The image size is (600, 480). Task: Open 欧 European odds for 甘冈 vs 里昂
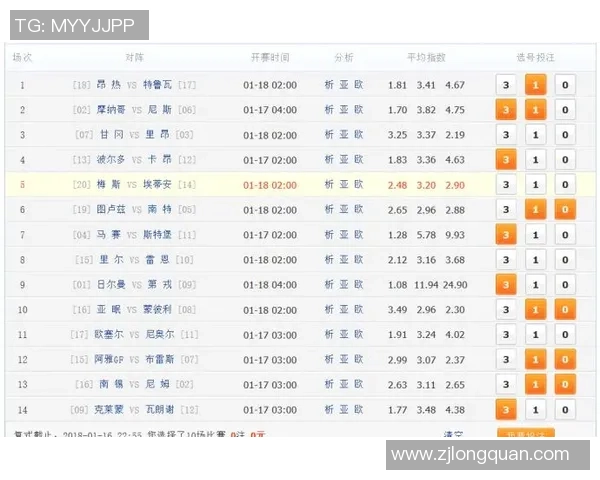click(x=358, y=135)
